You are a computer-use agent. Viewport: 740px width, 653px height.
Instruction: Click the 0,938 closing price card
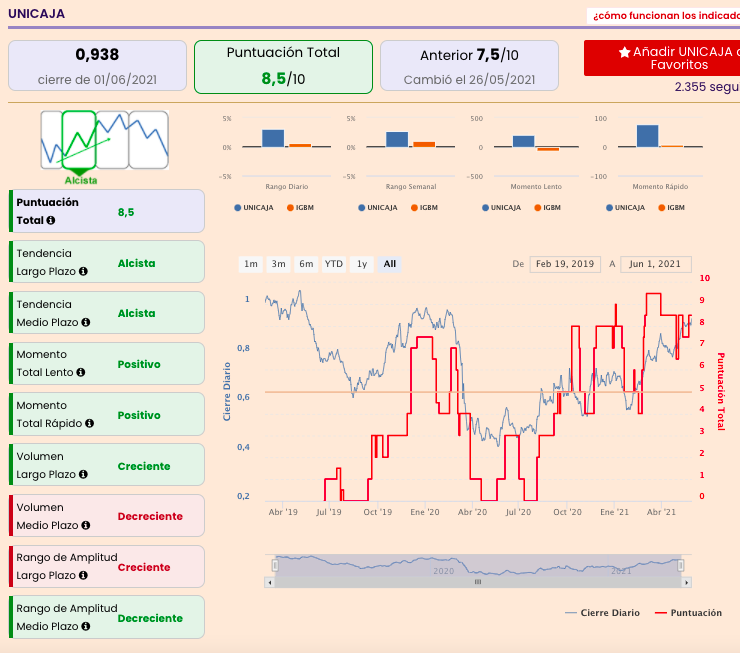97,66
